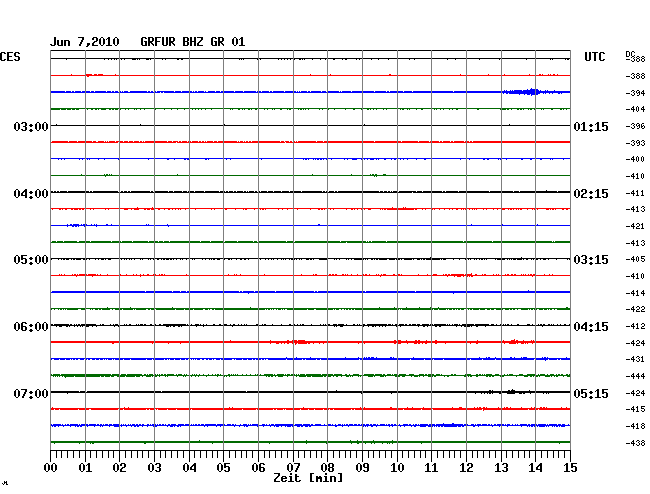Select the DC offset value -414
This screenshot has width=650, height=494.
(635, 293)
